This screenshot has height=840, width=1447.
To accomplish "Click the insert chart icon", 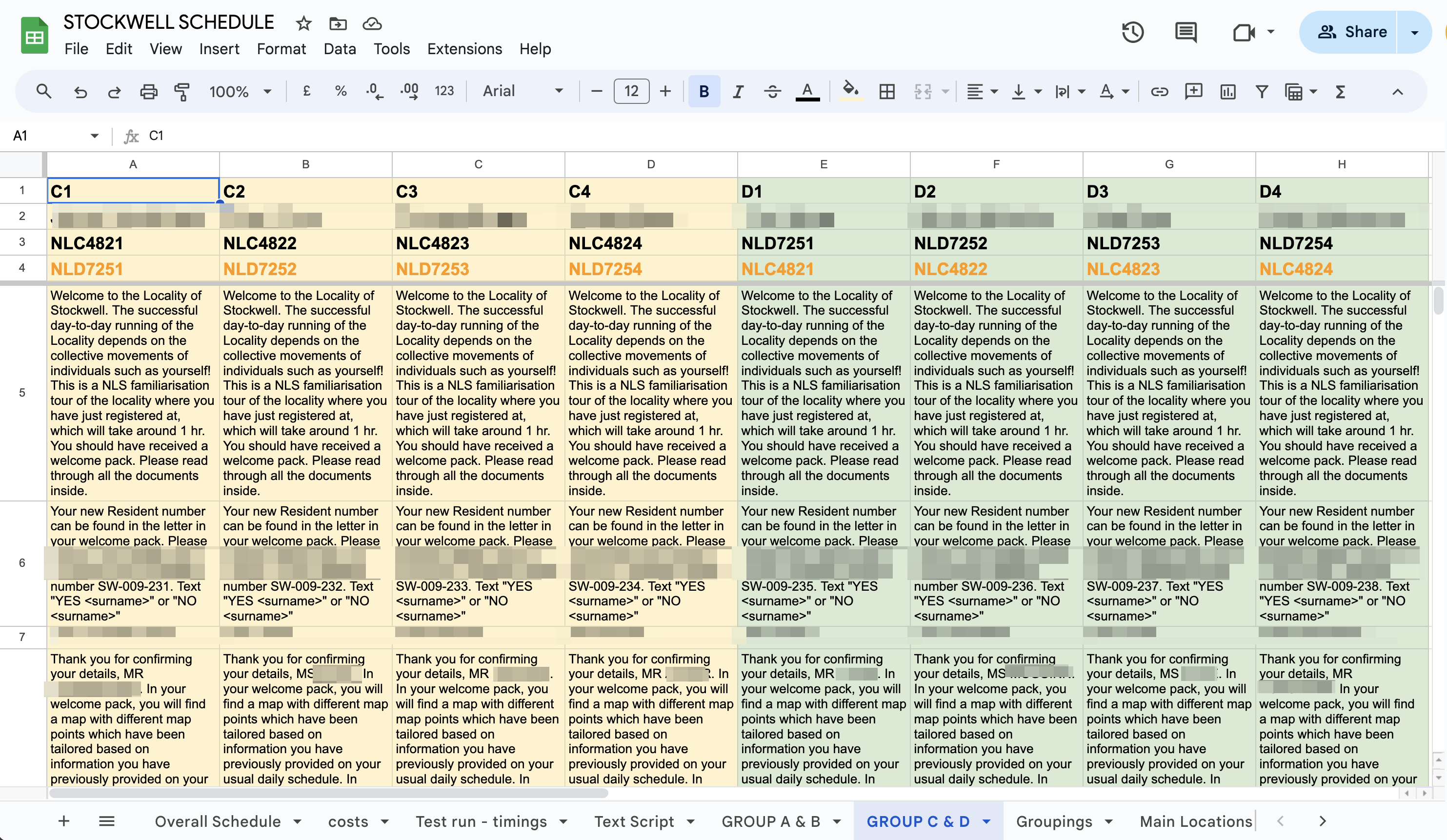I will 1227,91.
